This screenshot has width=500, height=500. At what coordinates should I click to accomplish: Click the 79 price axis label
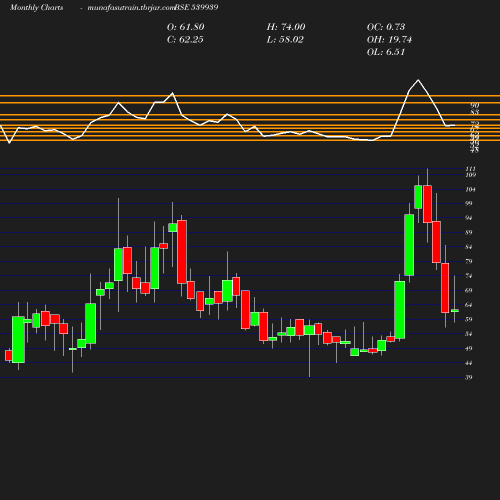pos(469,261)
